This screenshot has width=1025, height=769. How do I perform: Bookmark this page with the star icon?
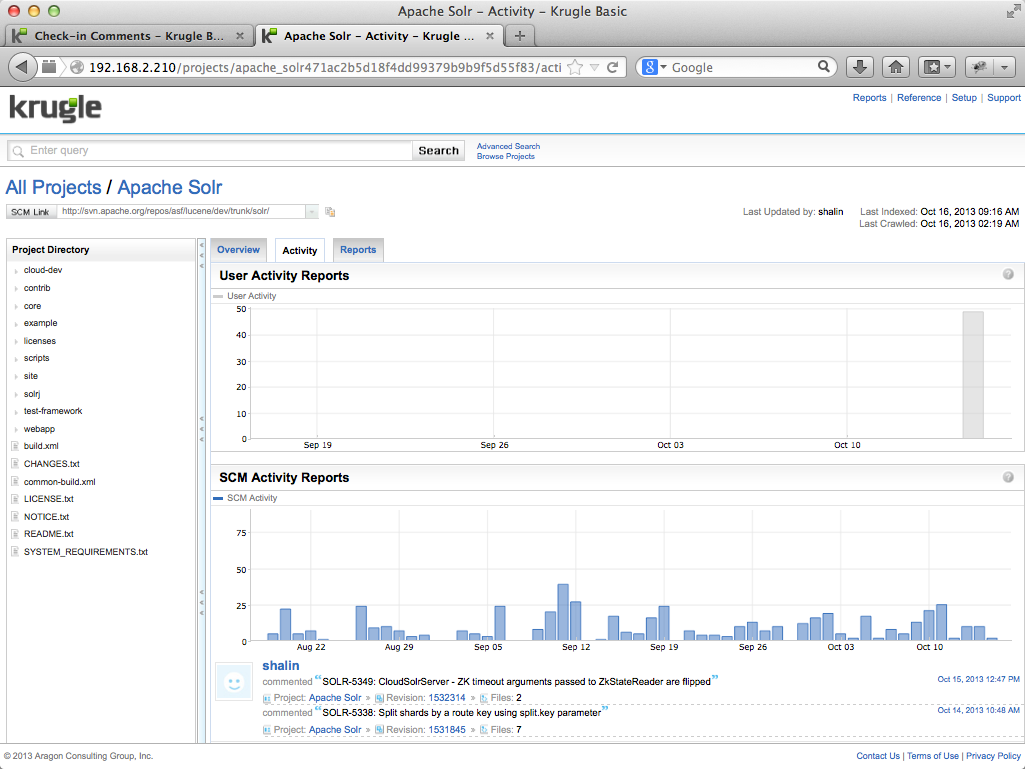[575, 67]
